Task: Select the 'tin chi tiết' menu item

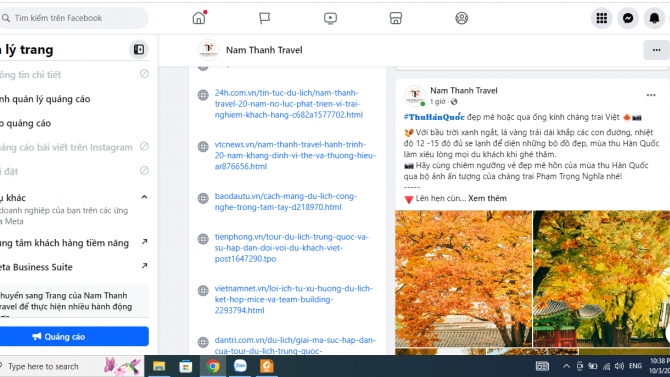Action: point(73,74)
